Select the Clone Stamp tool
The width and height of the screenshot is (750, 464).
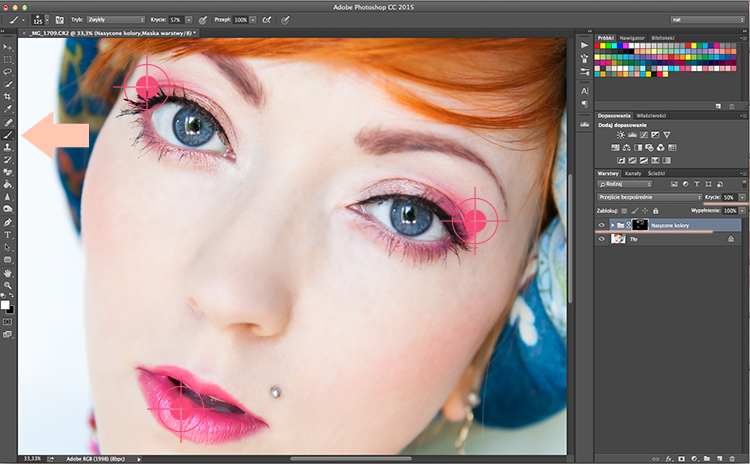coord(8,147)
